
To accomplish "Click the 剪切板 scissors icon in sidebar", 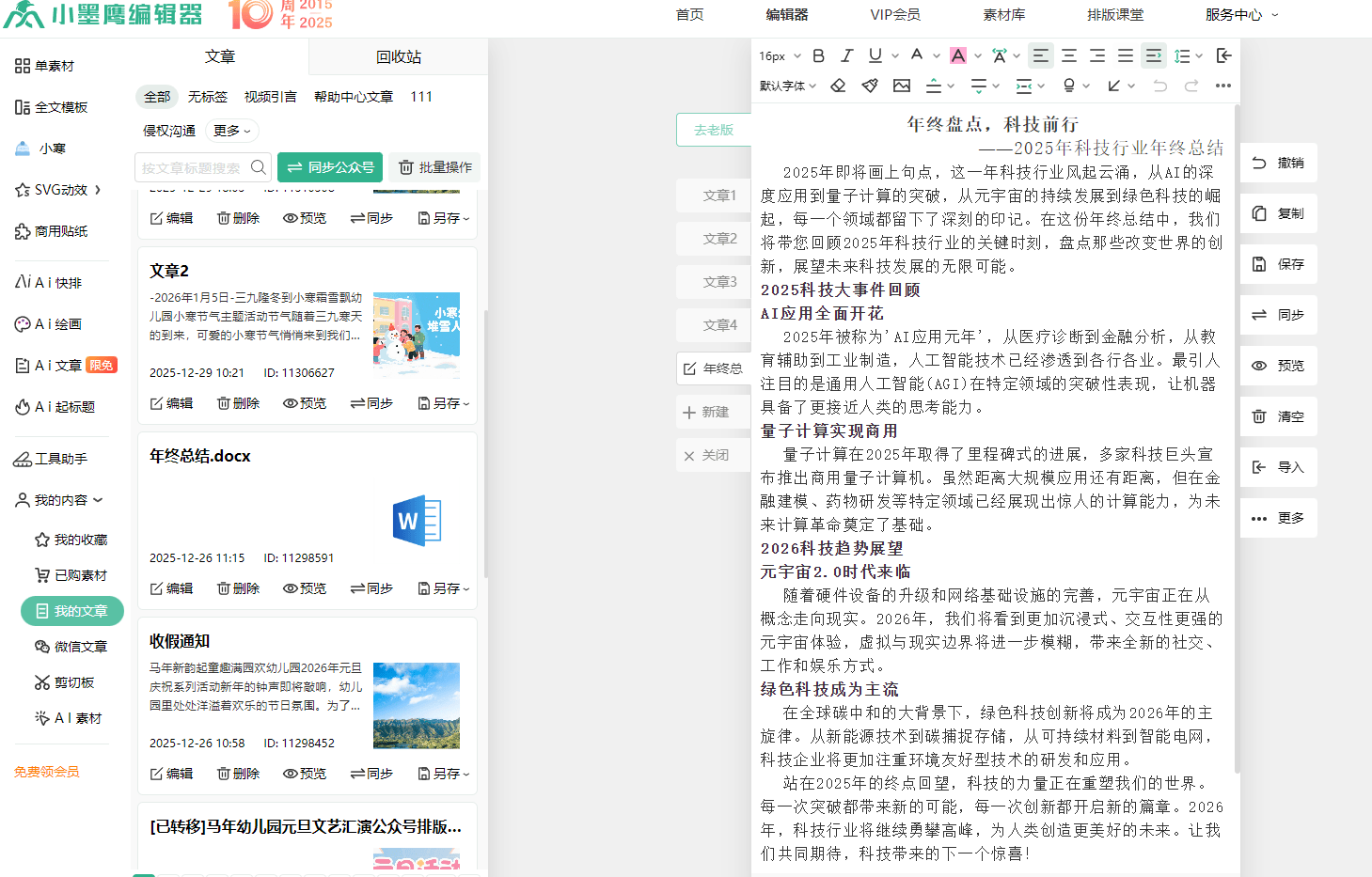I will [x=41, y=682].
